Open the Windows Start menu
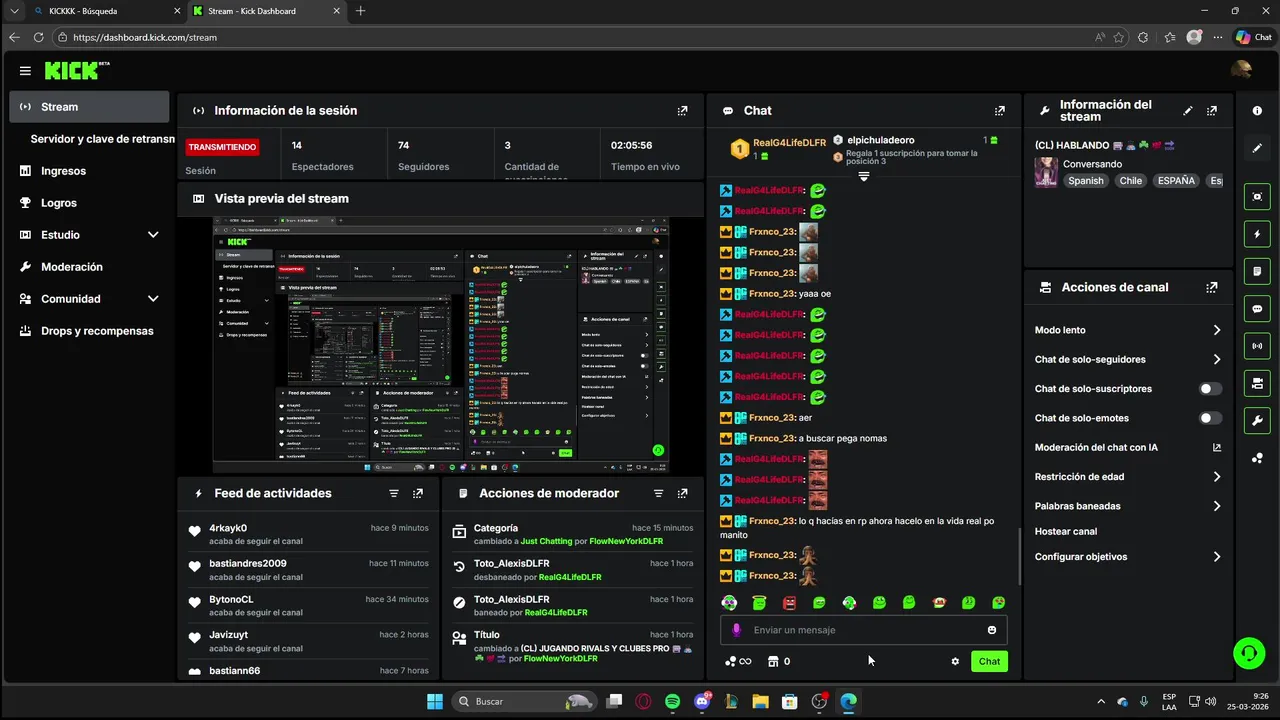 (435, 702)
